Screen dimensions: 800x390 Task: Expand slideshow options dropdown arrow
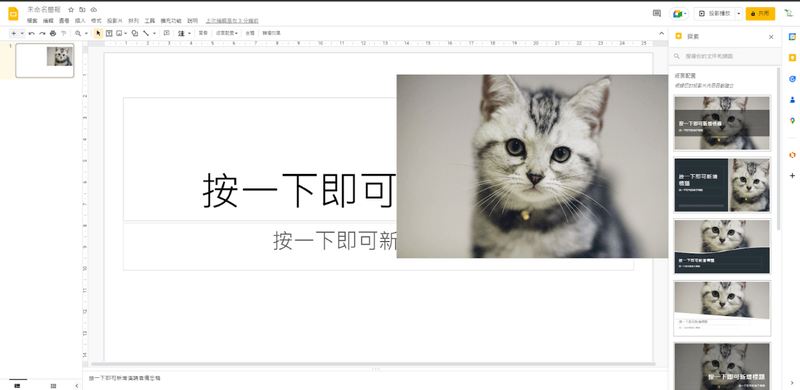[x=738, y=14]
